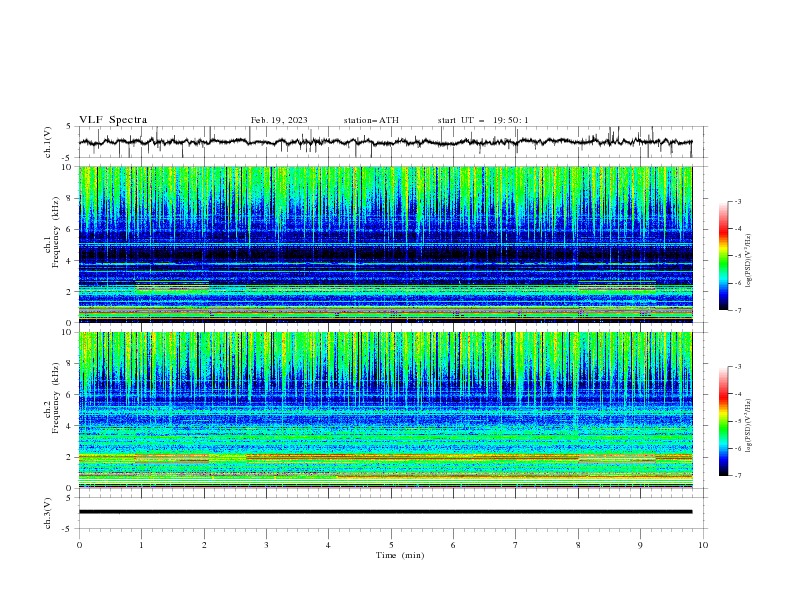Screen dimensions: 792x612
Task: Click the '6' tick on the time axis
Action: point(453,545)
